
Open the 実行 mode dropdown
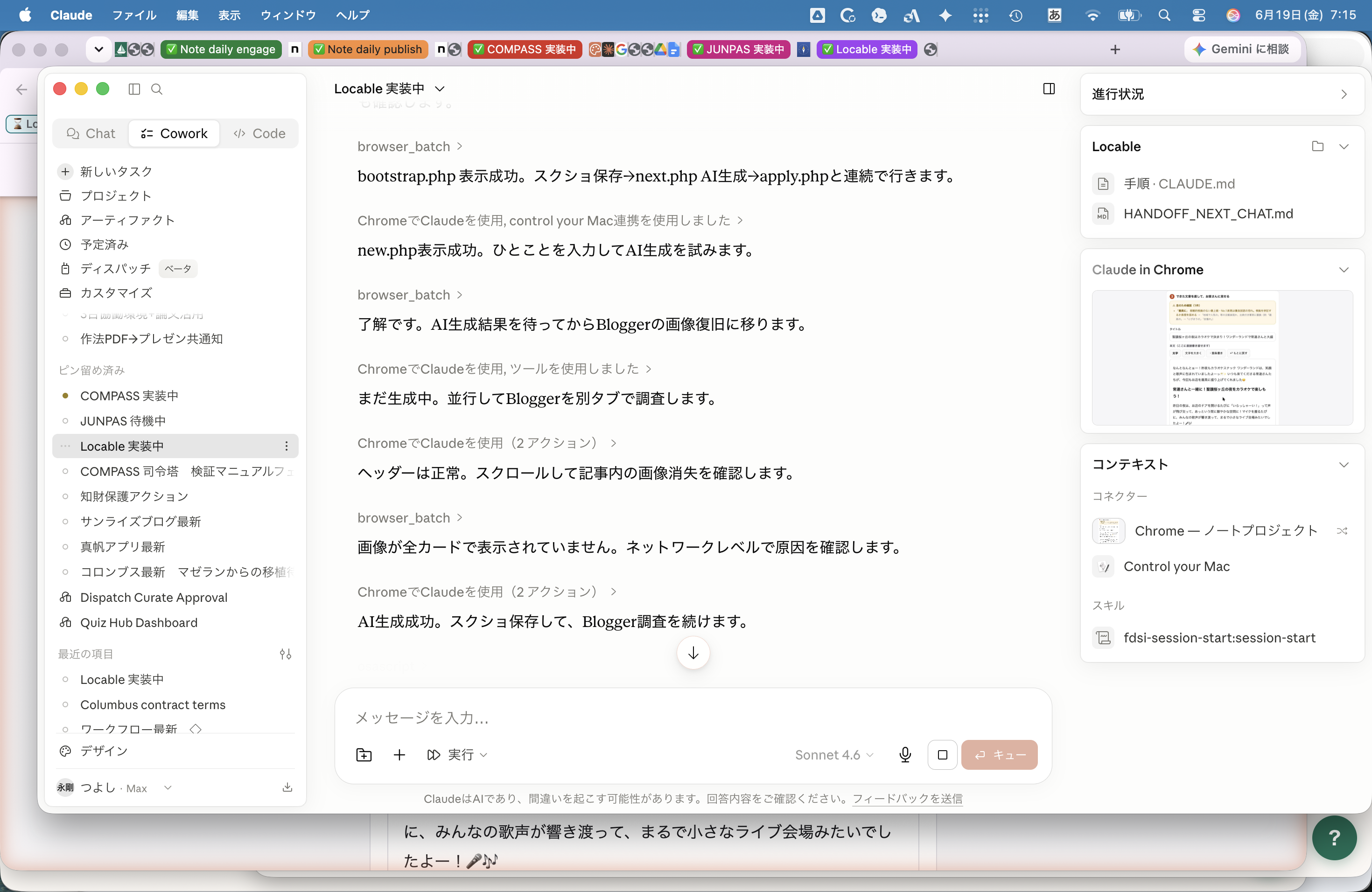click(456, 755)
